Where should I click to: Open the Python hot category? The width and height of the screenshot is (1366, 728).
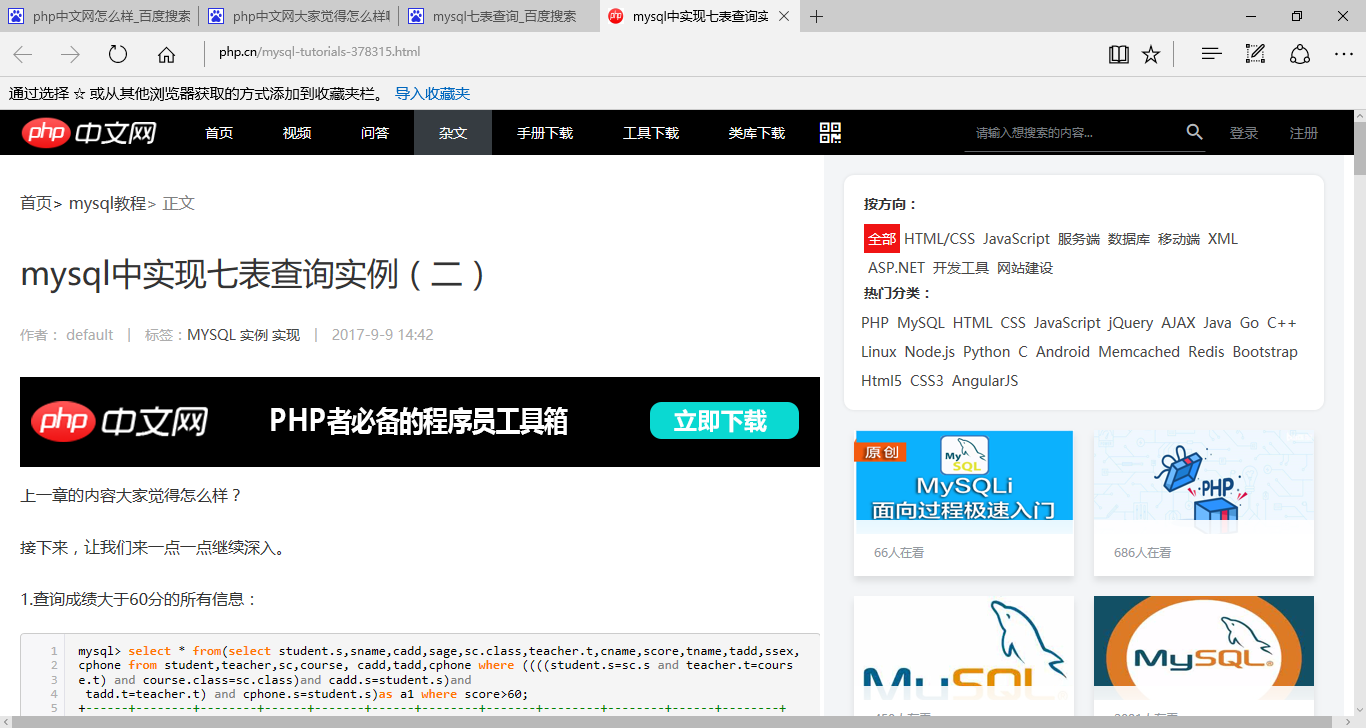[x=987, y=352]
